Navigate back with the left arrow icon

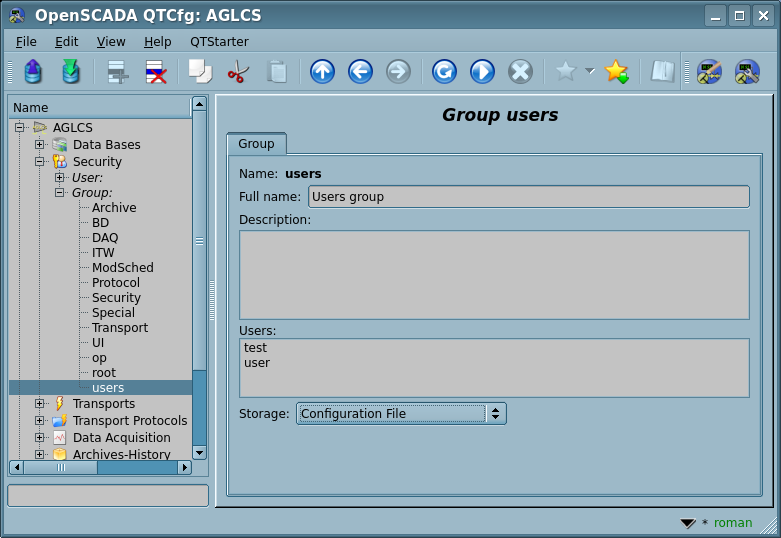coord(360,72)
